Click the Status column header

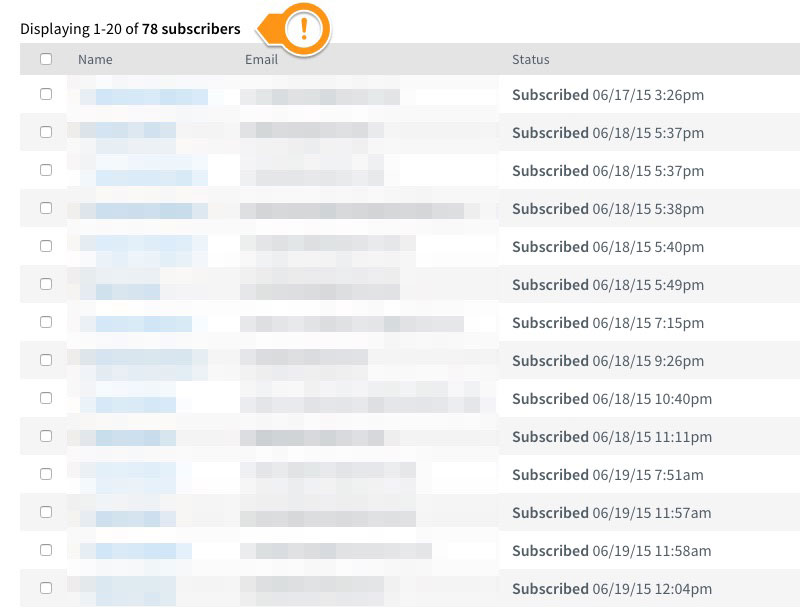click(531, 60)
